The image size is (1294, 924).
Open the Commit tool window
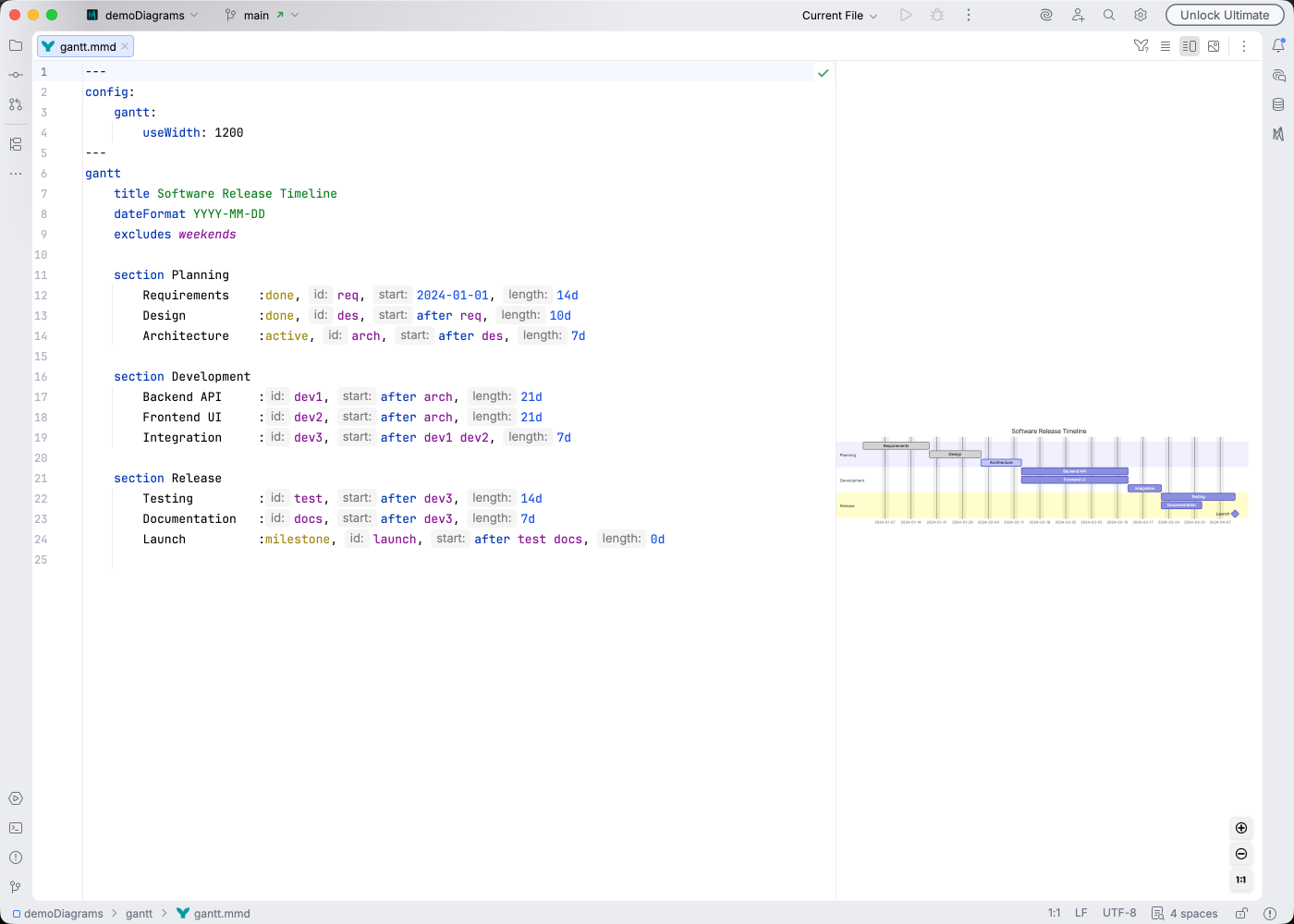coord(15,75)
